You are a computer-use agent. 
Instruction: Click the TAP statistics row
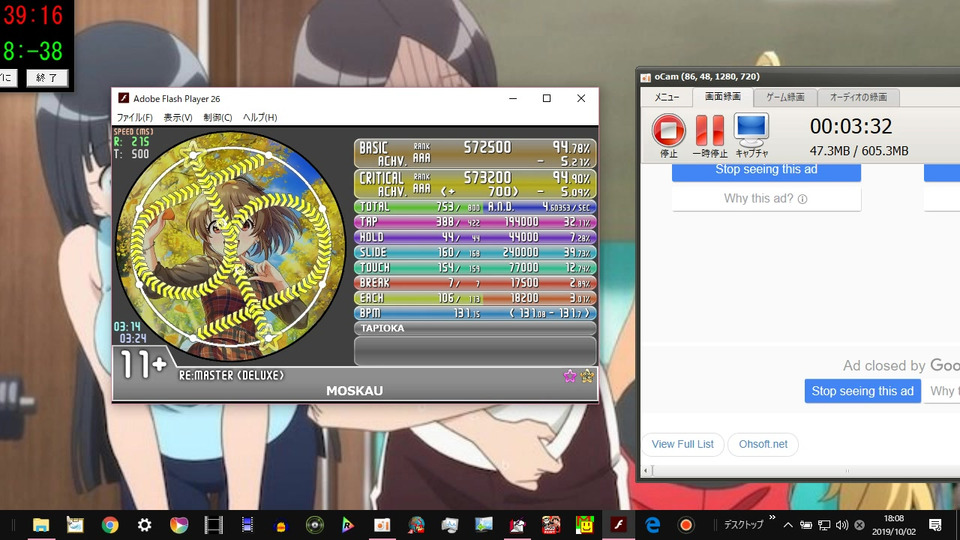coord(475,222)
